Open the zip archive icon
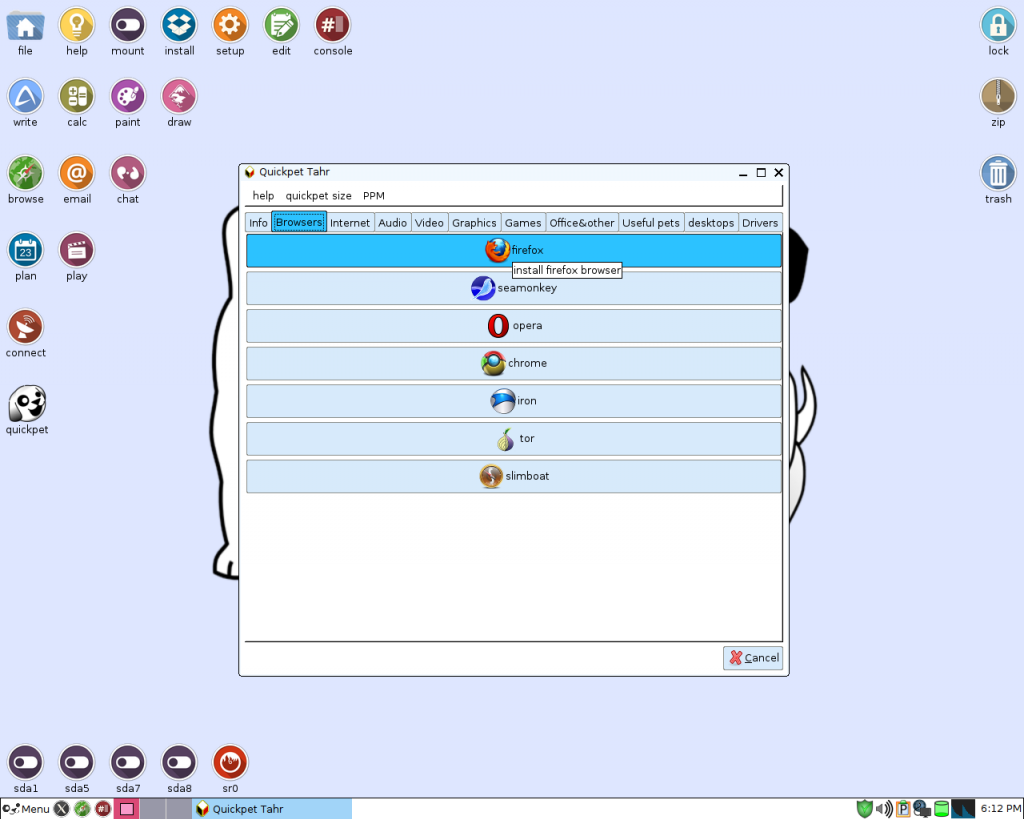 coord(998,103)
